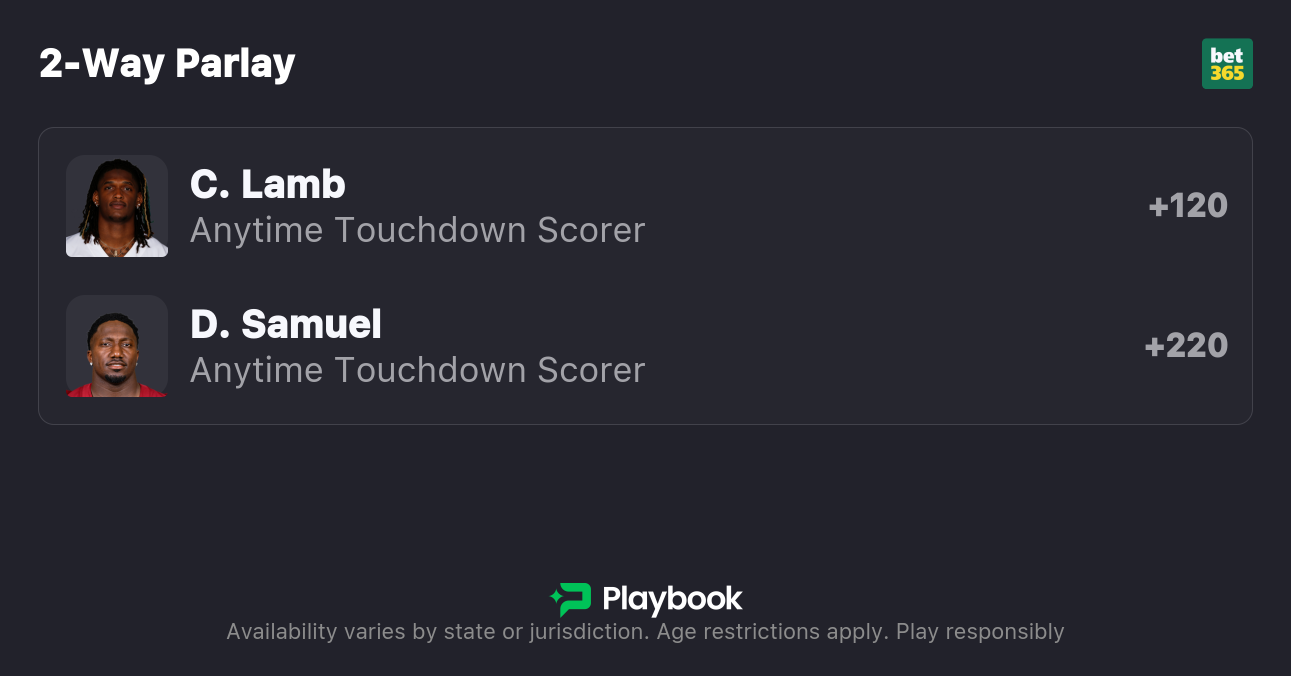This screenshot has width=1291, height=676.
Task: Click the 'Play responsibly' text
Action: pos(980,632)
